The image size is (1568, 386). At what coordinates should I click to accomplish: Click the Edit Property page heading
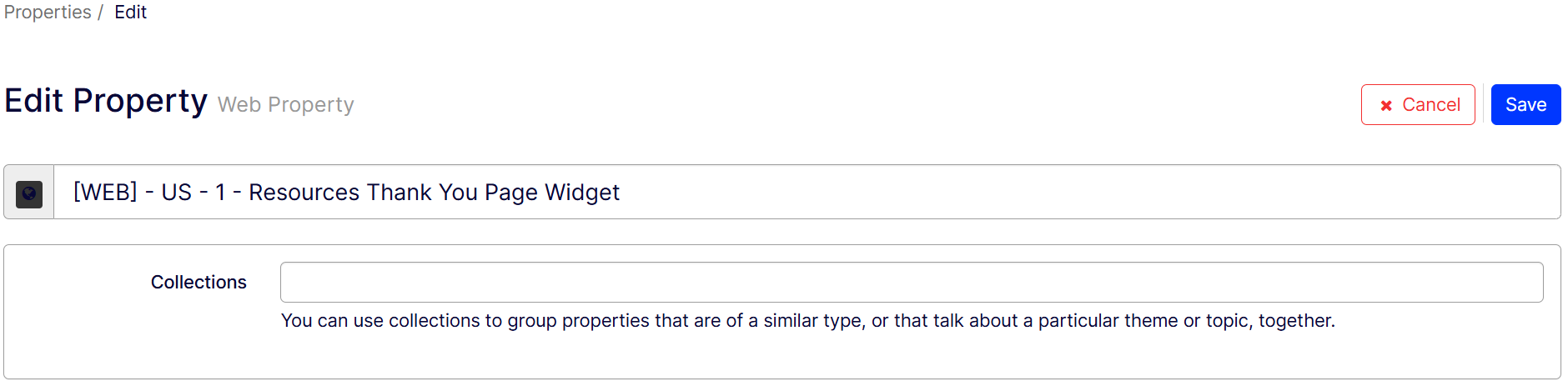click(x=106, y=101)
